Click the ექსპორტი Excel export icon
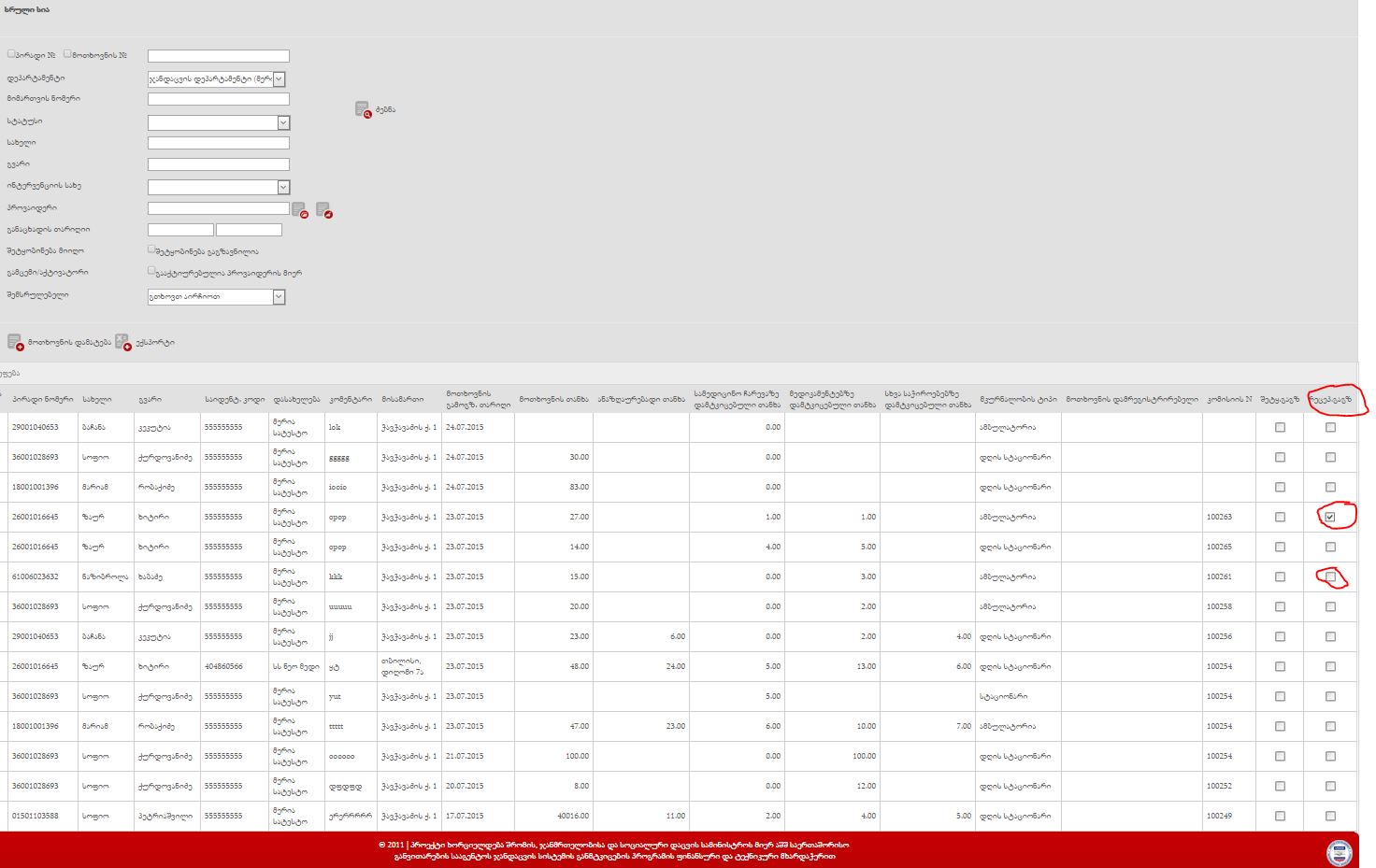The height and width of the screenshot is (868, 1376). pyautogui.click(x=122, y=342)
